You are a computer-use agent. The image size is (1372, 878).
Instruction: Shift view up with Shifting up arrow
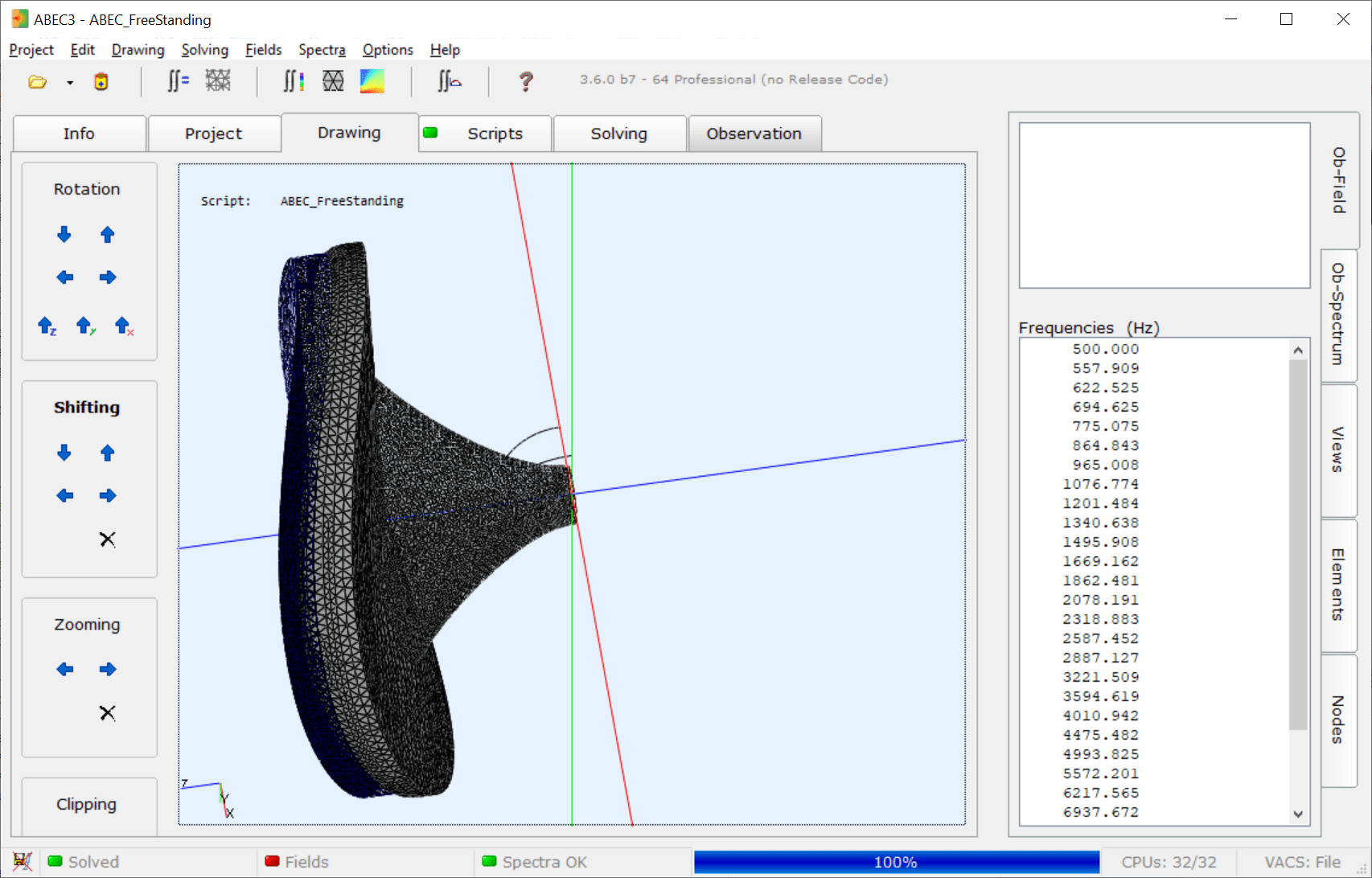[x=107, y=453]
